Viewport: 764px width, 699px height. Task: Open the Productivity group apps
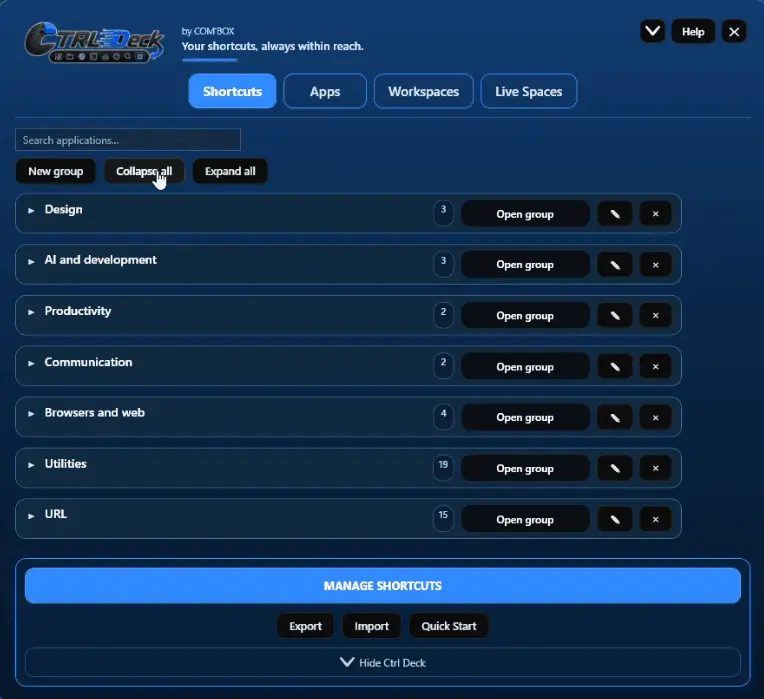pos(525,316)
